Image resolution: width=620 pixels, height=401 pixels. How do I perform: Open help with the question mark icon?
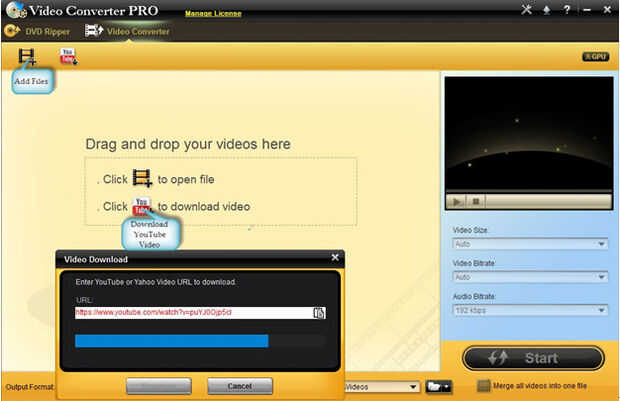[567, 9]
